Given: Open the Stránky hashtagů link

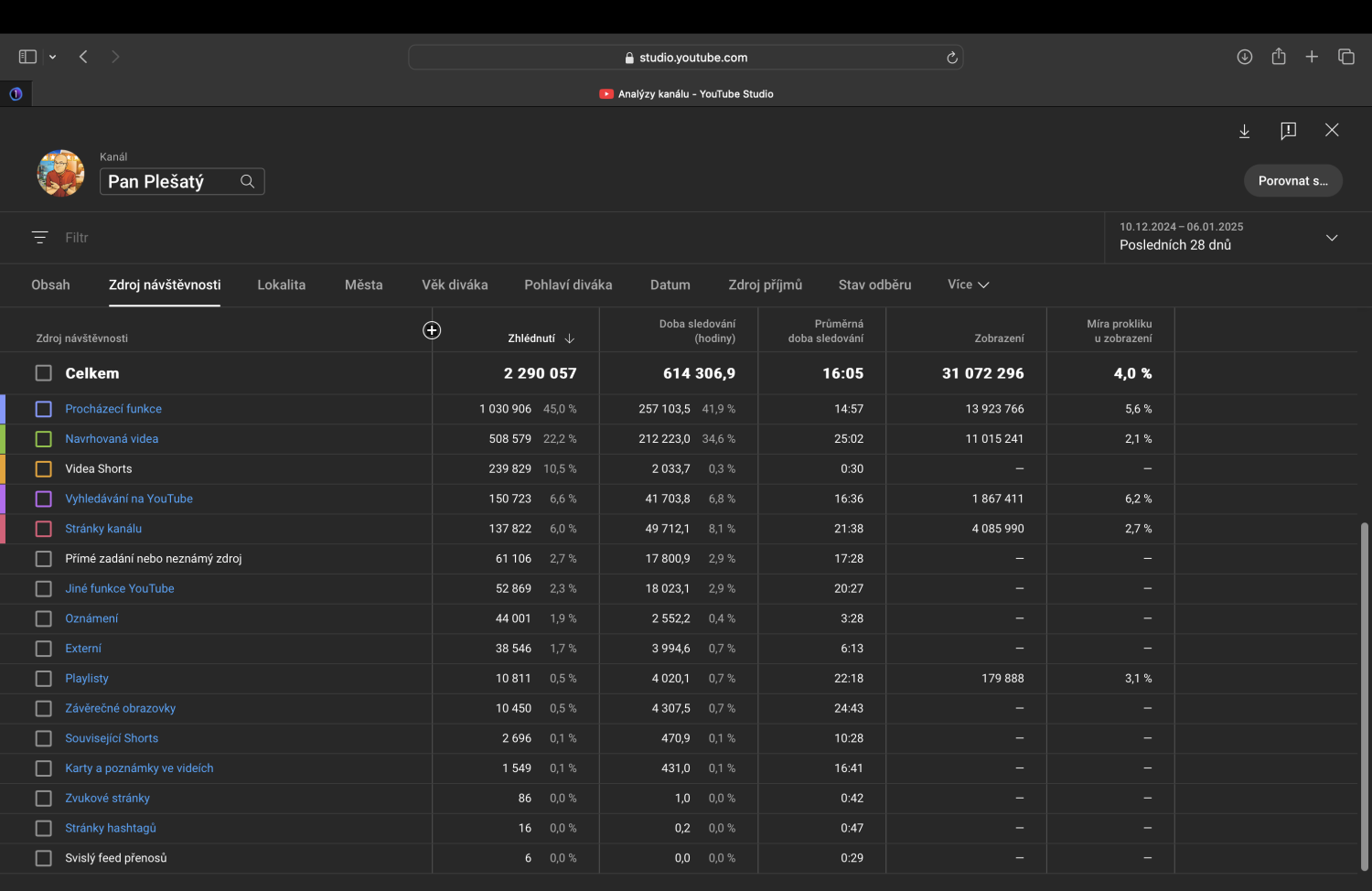Looking at the screenshot, I should [x=111, y=828].
